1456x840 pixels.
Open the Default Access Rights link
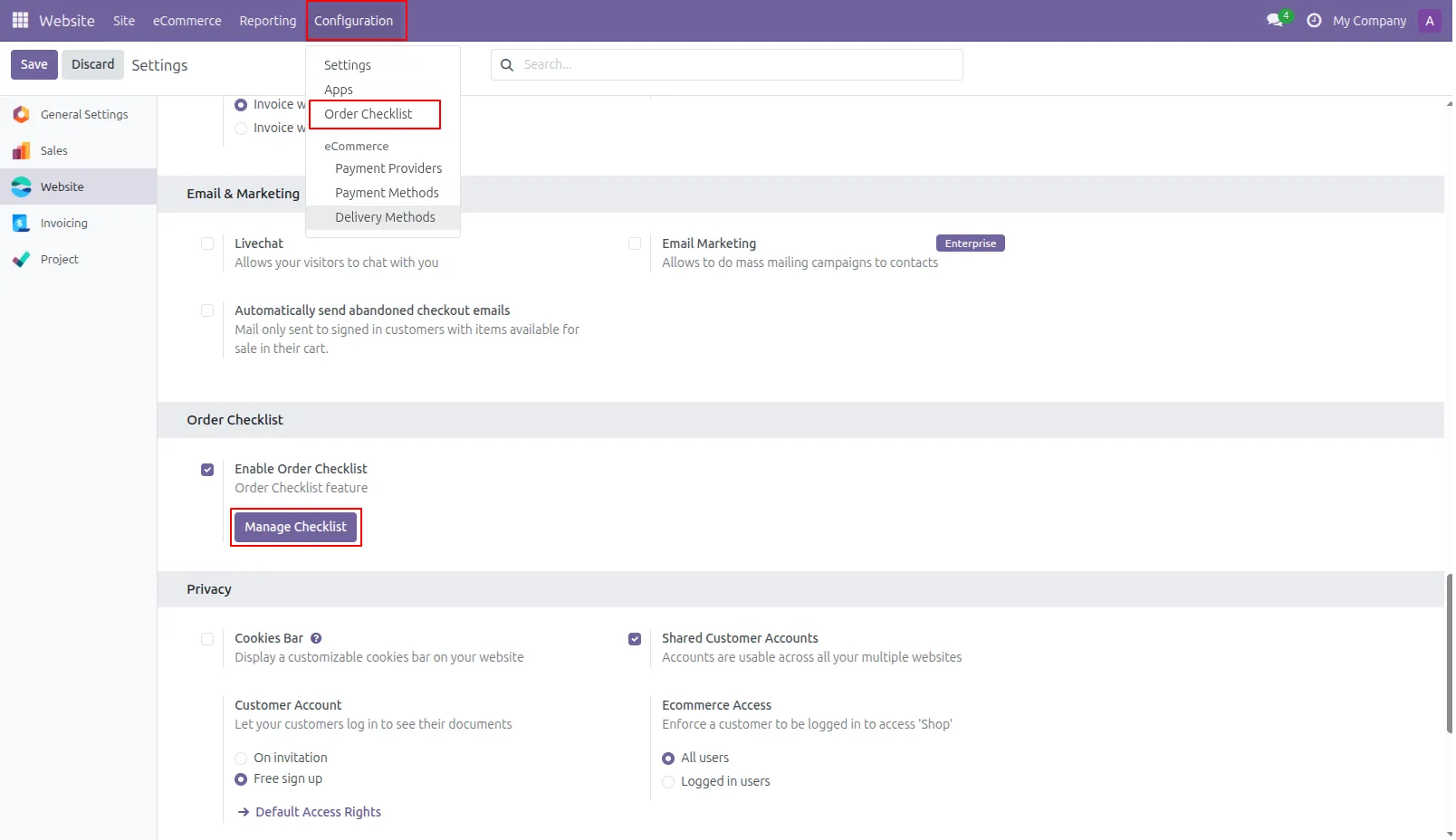(318, 812)
